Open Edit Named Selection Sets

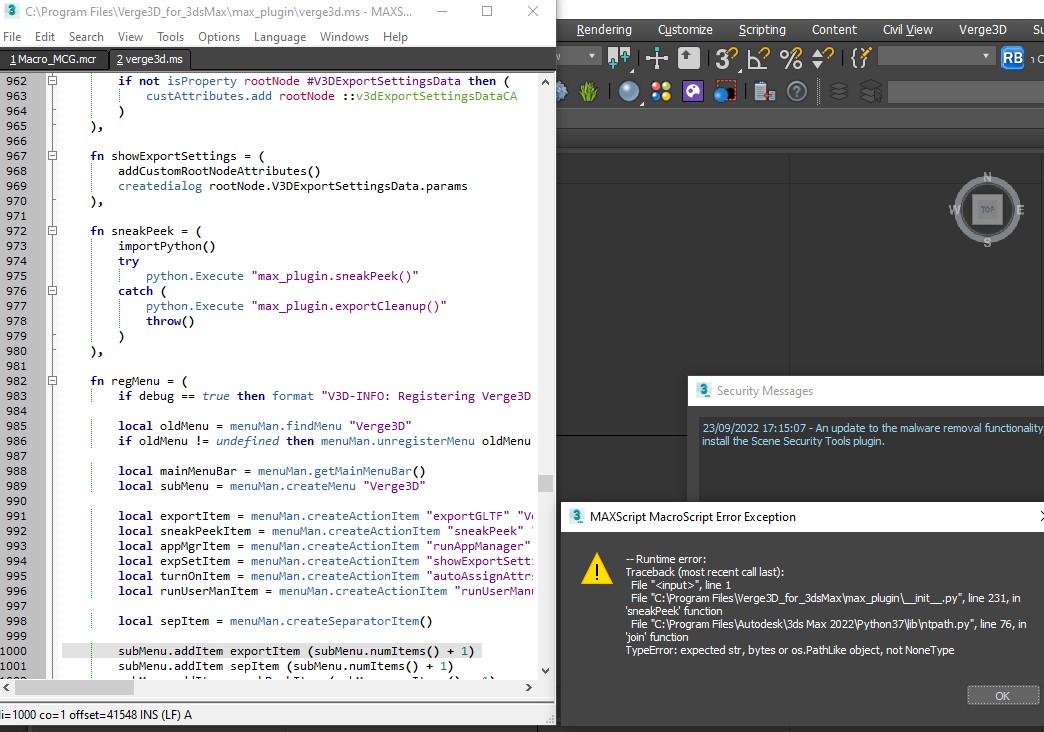point(861,58)
